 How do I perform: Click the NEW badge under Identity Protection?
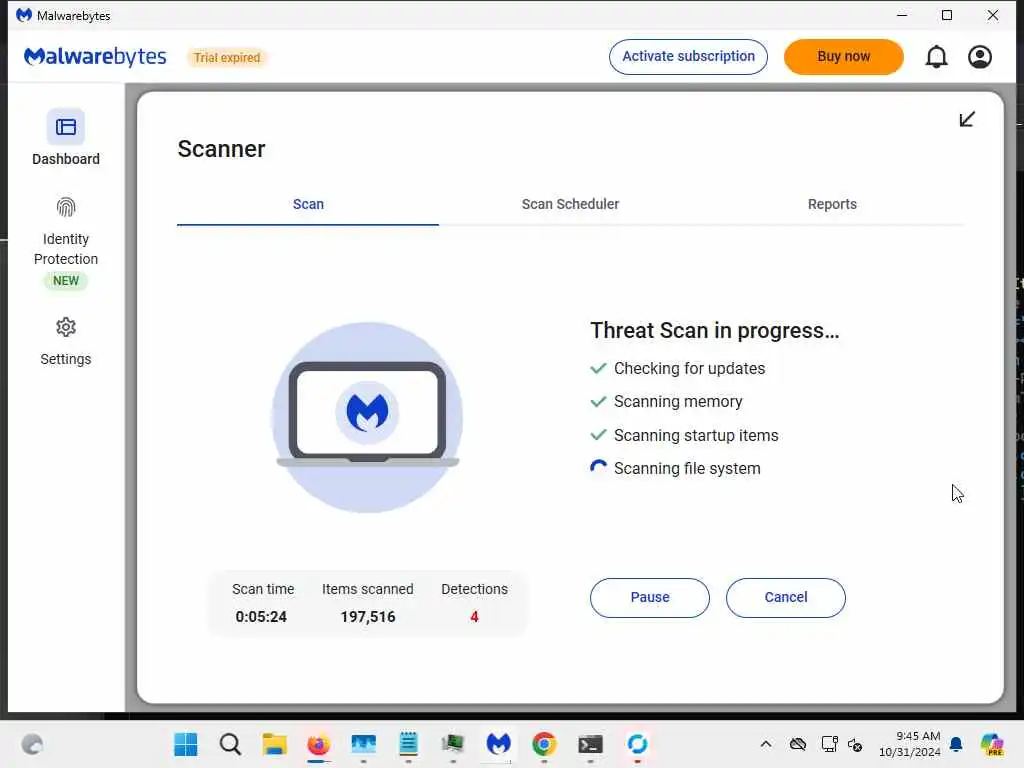pyautogui.click(x=65, y=281)
